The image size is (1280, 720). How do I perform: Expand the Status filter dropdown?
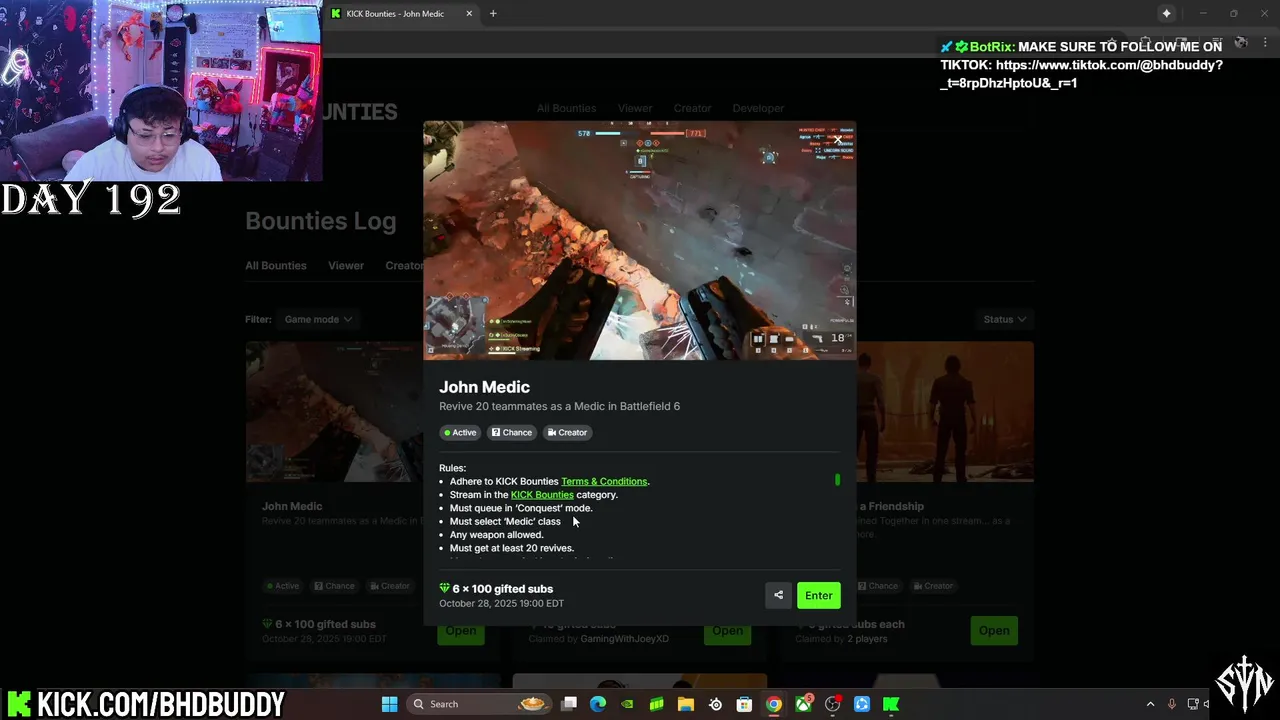coord(1004,319)
